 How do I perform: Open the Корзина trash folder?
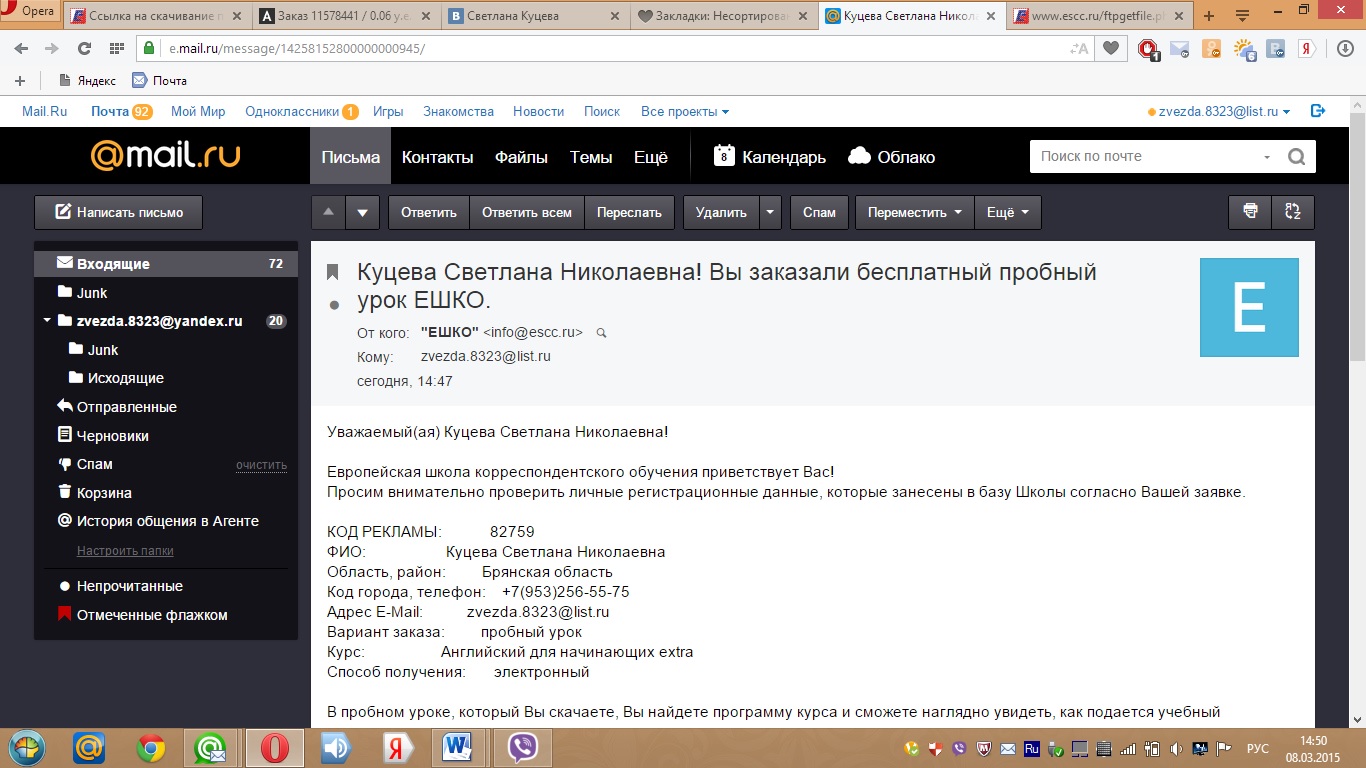pyautogui.click(x=104, y=493)
